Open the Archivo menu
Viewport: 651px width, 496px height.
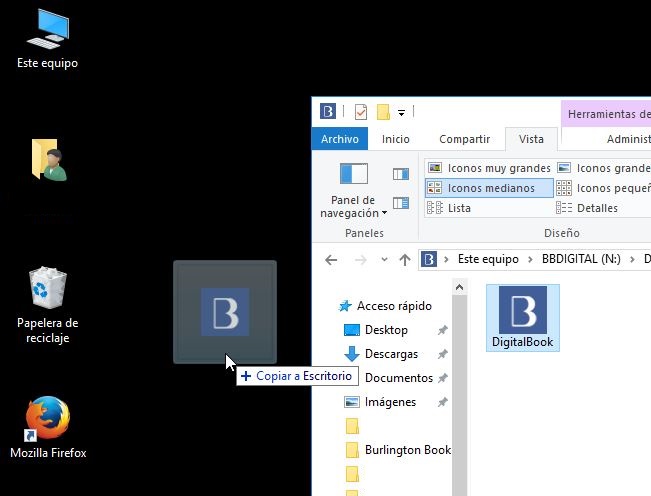pyautogui.click(x=340, y=139)
